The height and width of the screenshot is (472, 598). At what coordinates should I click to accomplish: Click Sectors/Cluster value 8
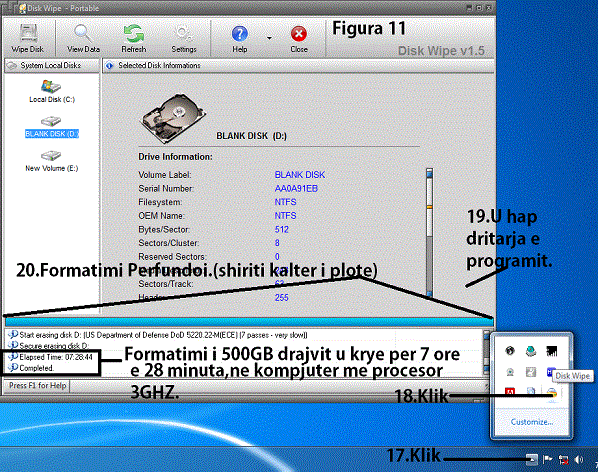coord(277,243)
